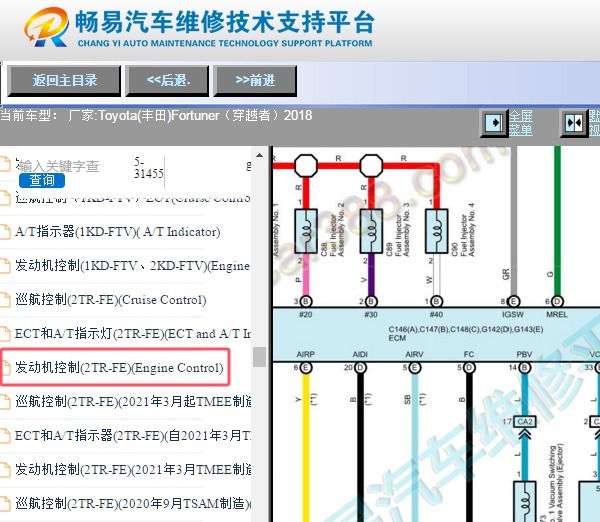600x522 pixels.
Task: Click the #40 ECM terminal label
Action: click(x=436, y=315)
